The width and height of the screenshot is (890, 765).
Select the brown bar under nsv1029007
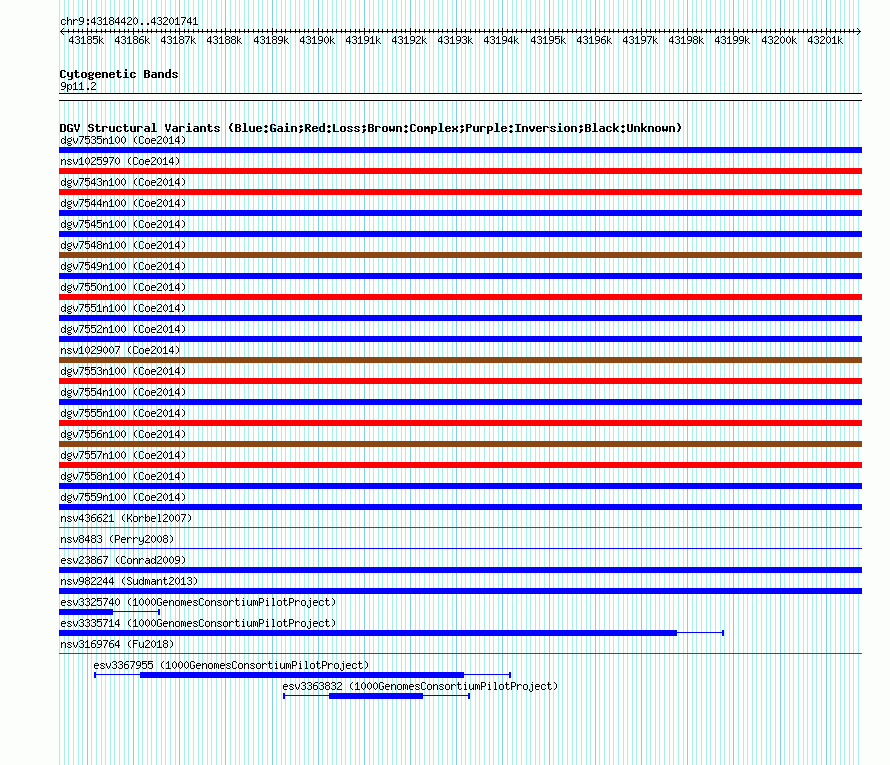[x=460, y=360]
